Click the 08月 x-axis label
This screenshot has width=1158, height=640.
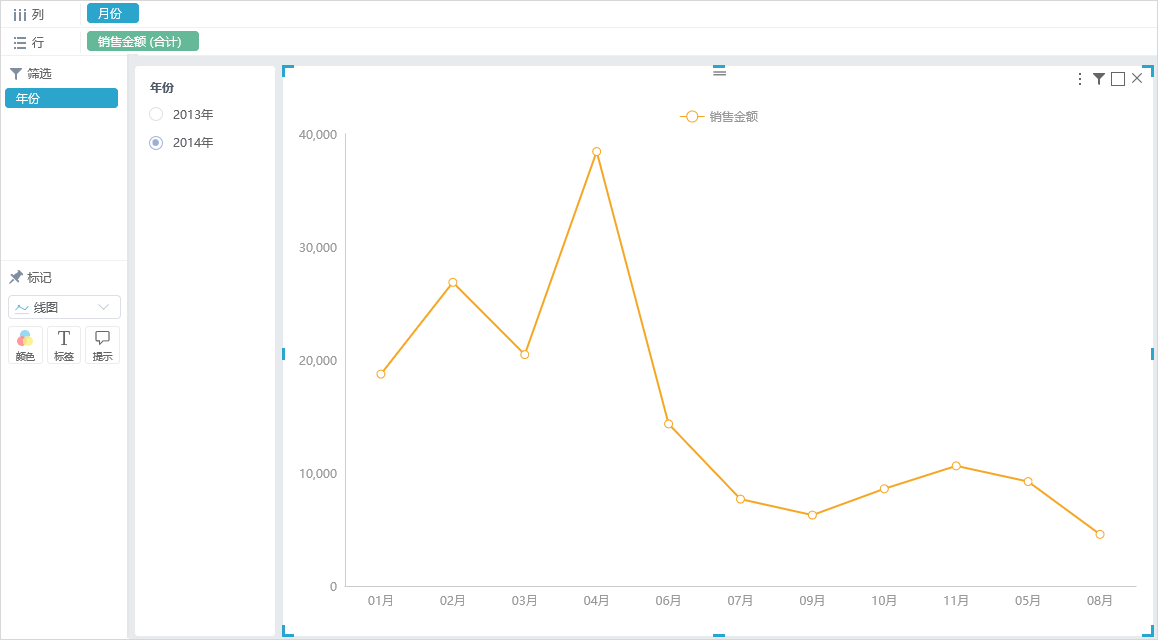[x=1100, y=601]
